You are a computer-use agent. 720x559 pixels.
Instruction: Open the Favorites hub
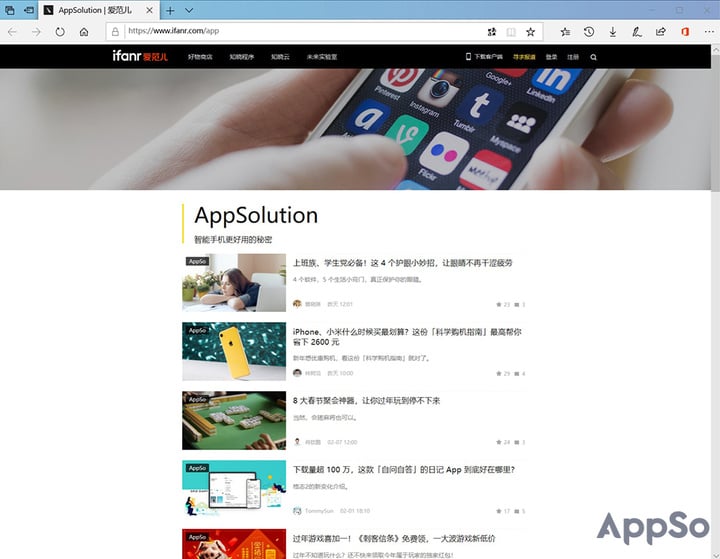click(x=565, y=32)
